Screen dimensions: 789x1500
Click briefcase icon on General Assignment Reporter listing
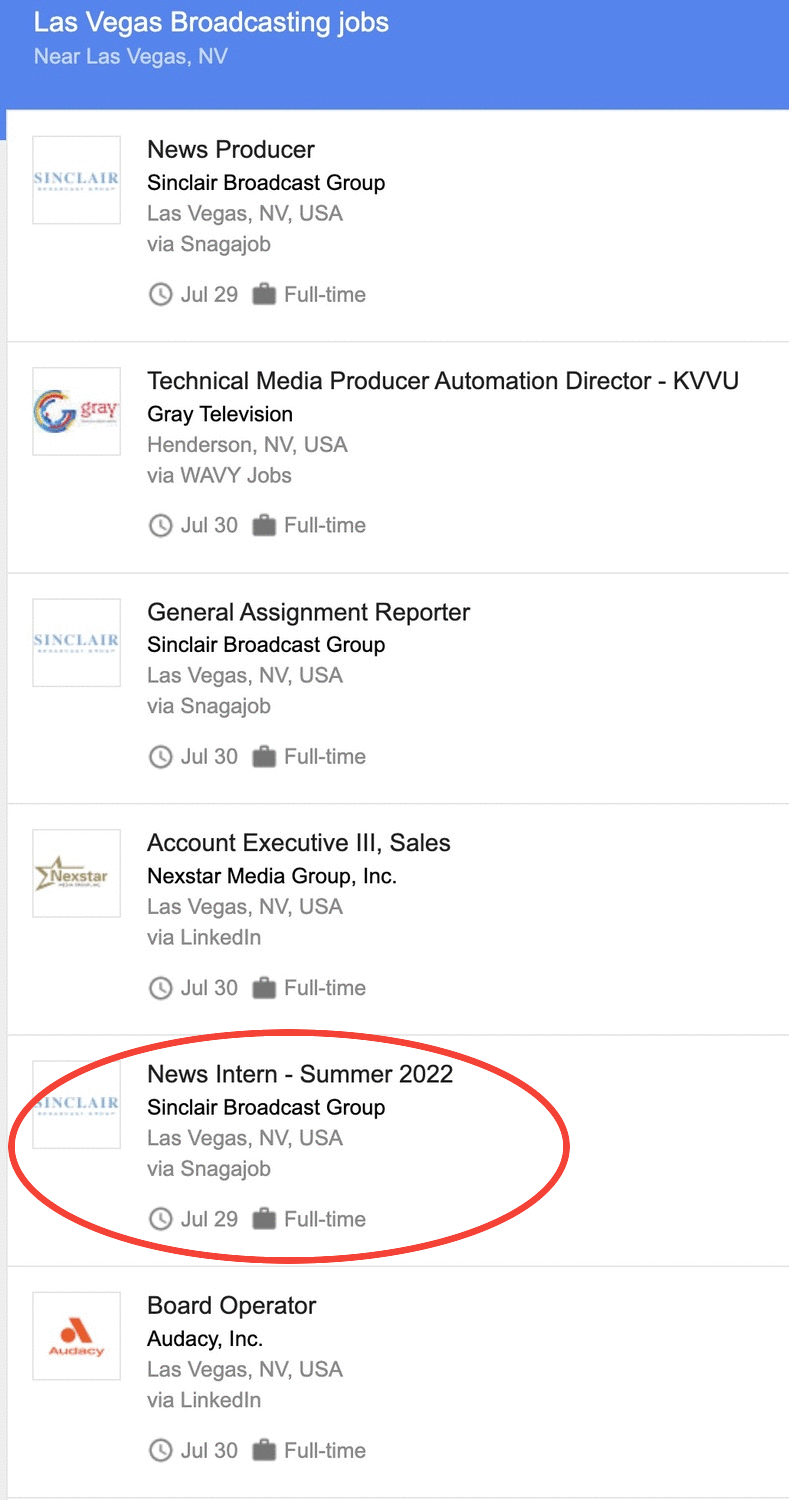pyautogui.click(x=264, y=757)
